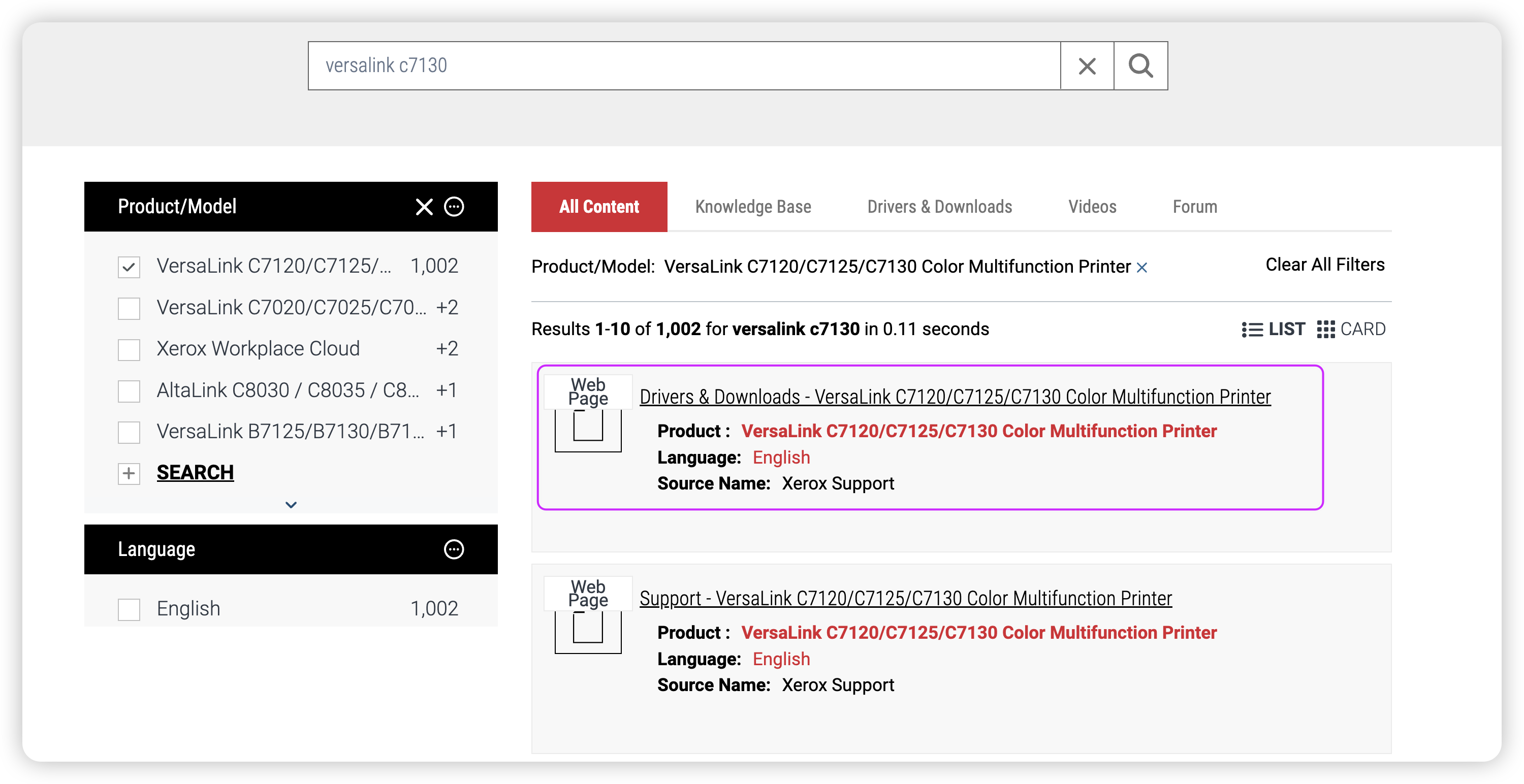The image size is (1524, 784).
Task: Check the English language checkbox
Action: point(129,609)
